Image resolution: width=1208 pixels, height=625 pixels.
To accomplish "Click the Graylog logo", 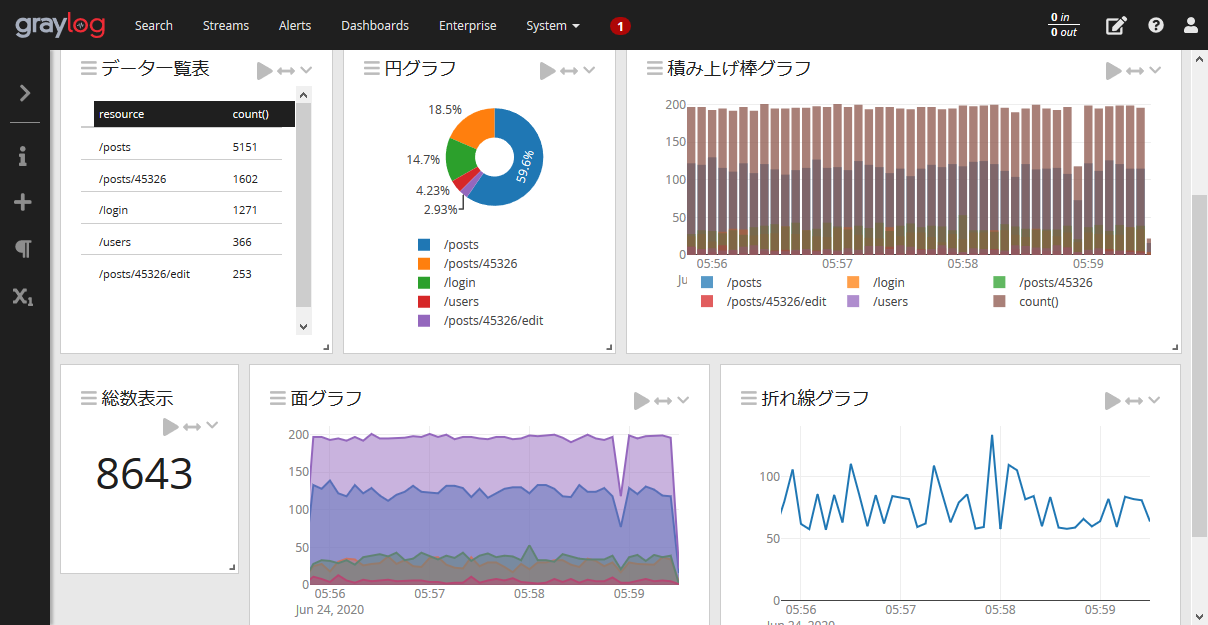I will pos(60,25).
